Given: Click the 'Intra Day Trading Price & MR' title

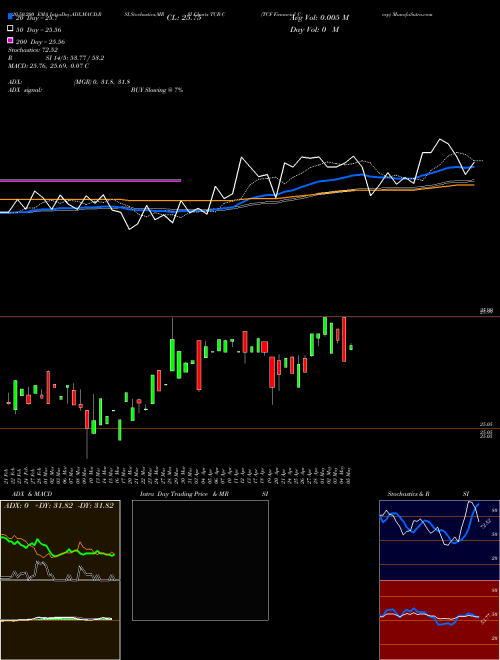Looking at the screenshot, I should coord(184,494).
